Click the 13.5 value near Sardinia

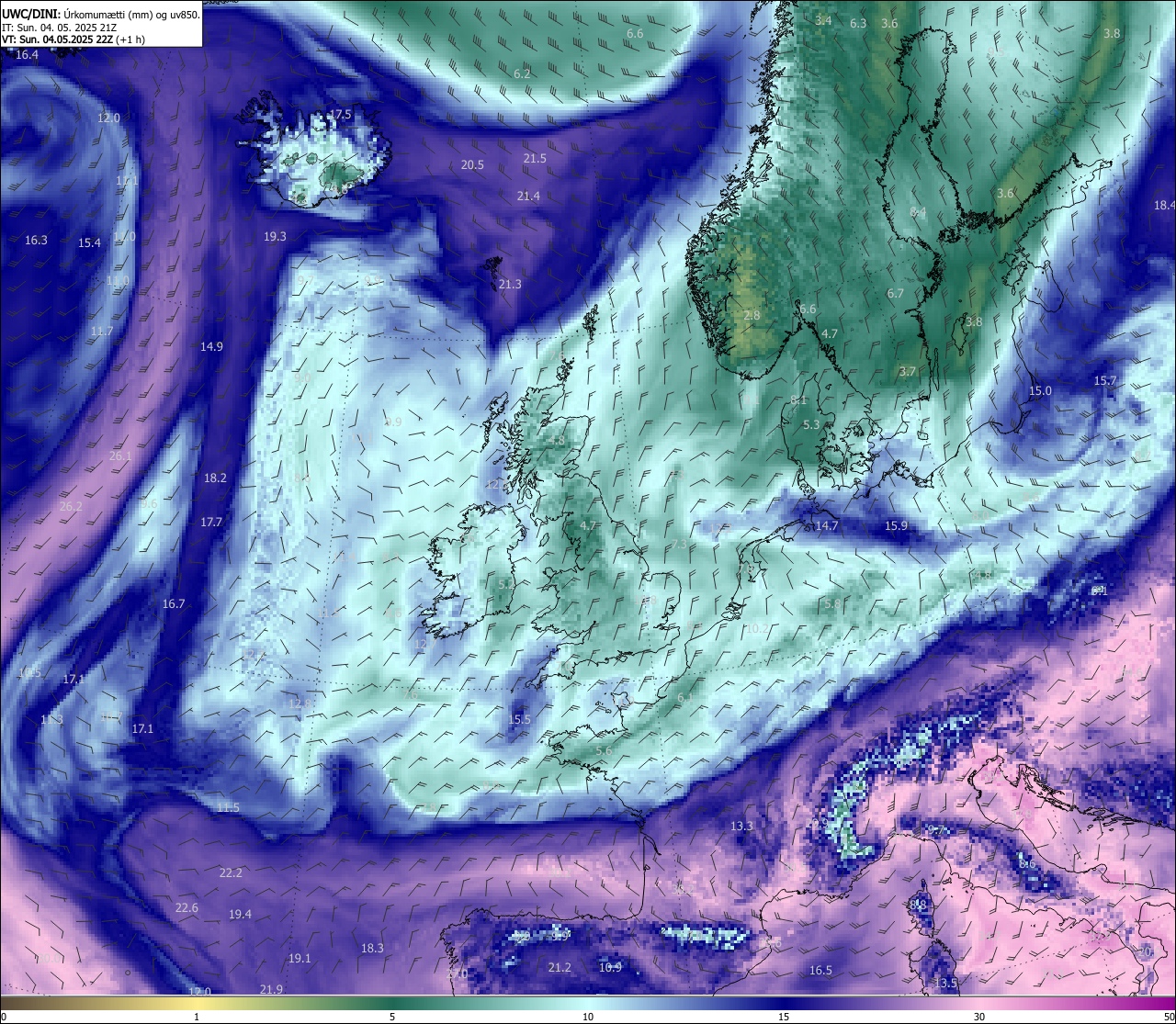945,984
